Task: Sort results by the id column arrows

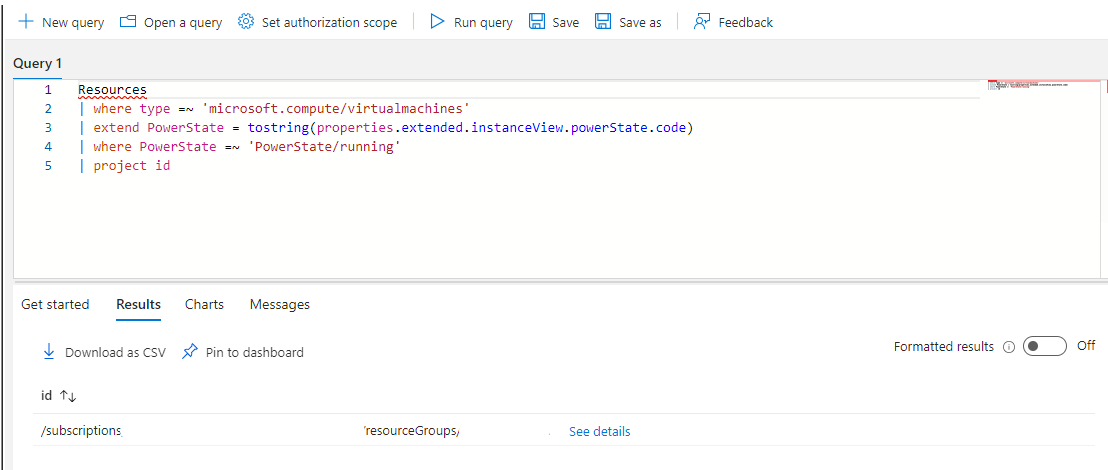Action: coord(68,396)
